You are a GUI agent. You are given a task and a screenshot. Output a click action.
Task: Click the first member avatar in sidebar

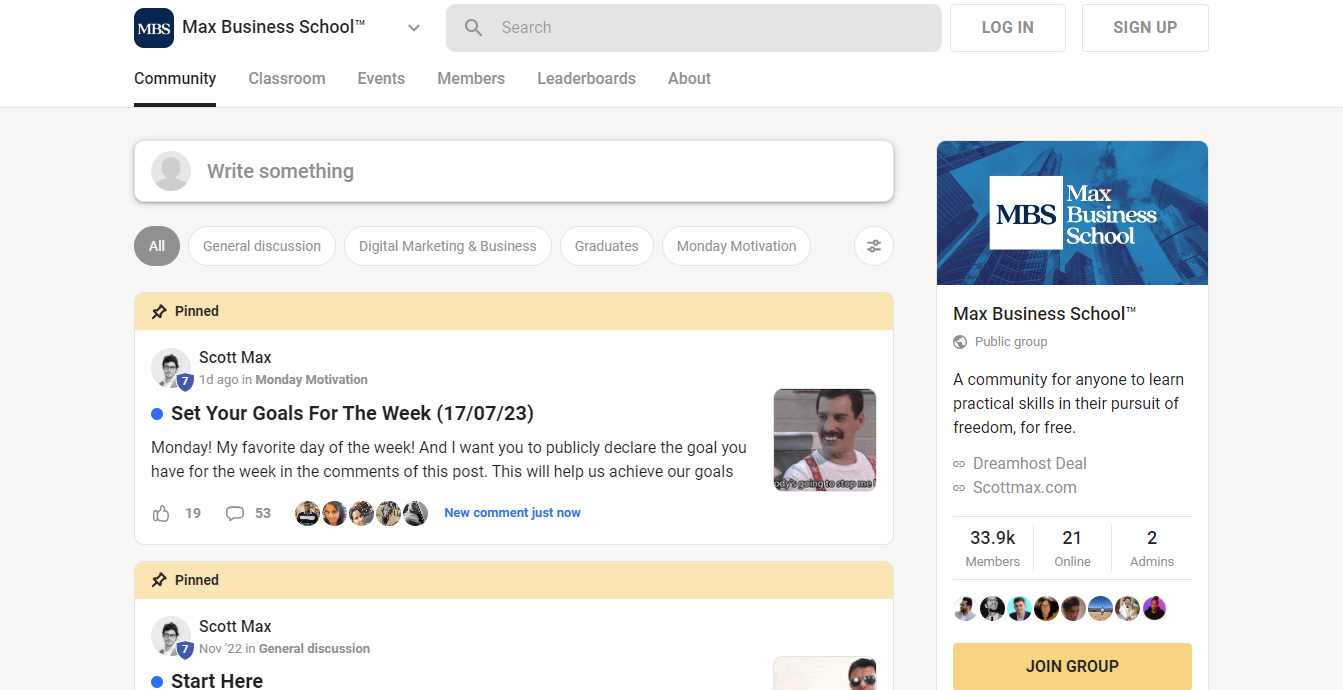click(965, 608)
